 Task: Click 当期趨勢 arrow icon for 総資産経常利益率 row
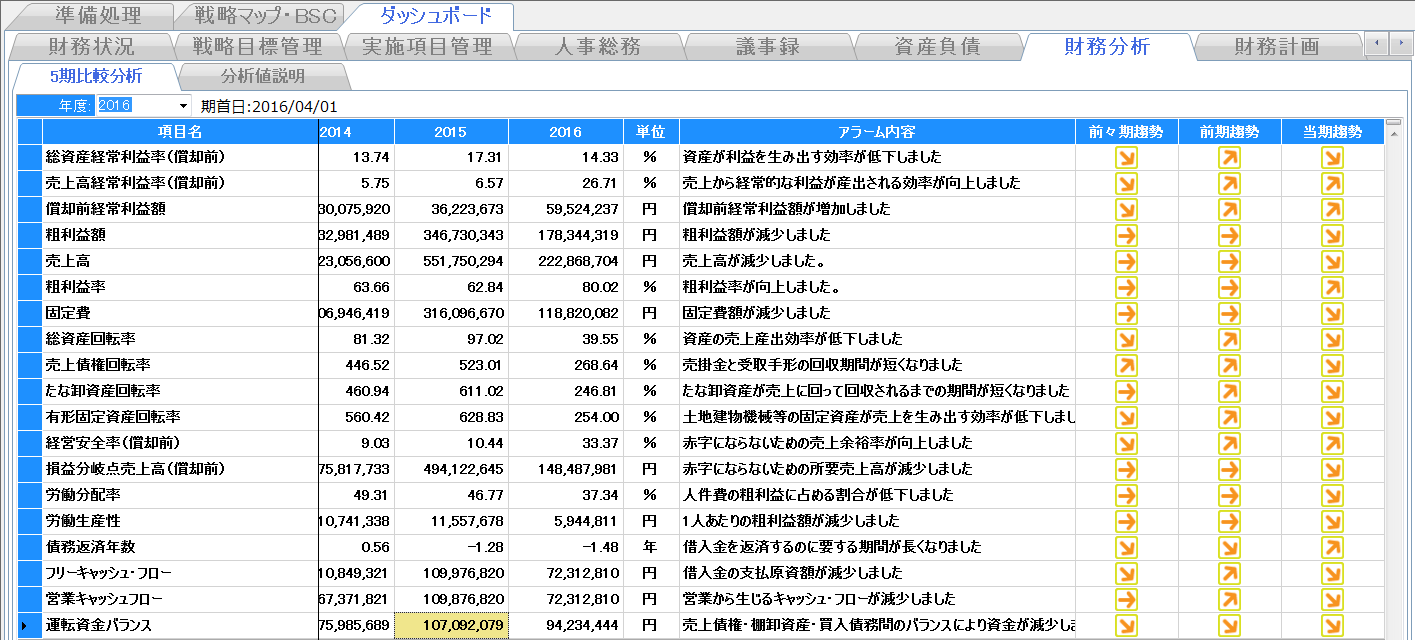(1332, 158)
